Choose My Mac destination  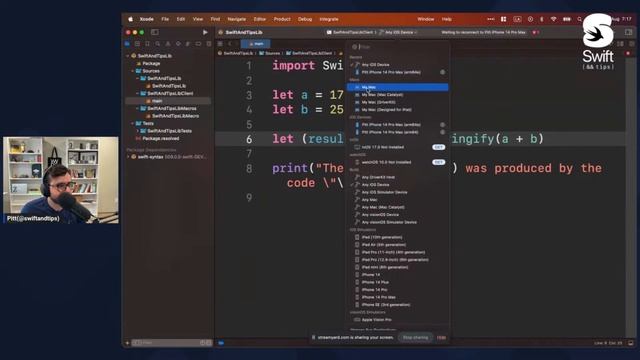point(398,87)
